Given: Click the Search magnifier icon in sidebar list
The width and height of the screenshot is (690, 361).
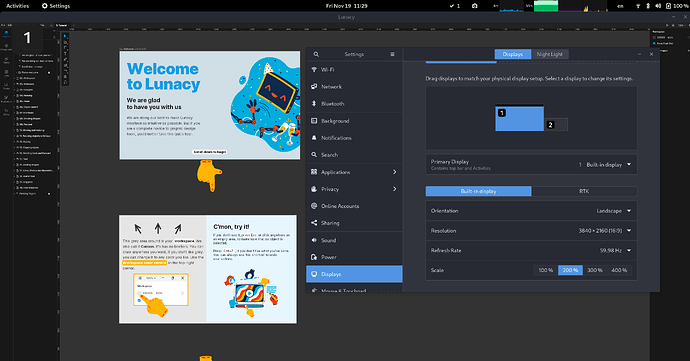Looking at the screenshot, I should pyautogui.click(x=314, y=155).
